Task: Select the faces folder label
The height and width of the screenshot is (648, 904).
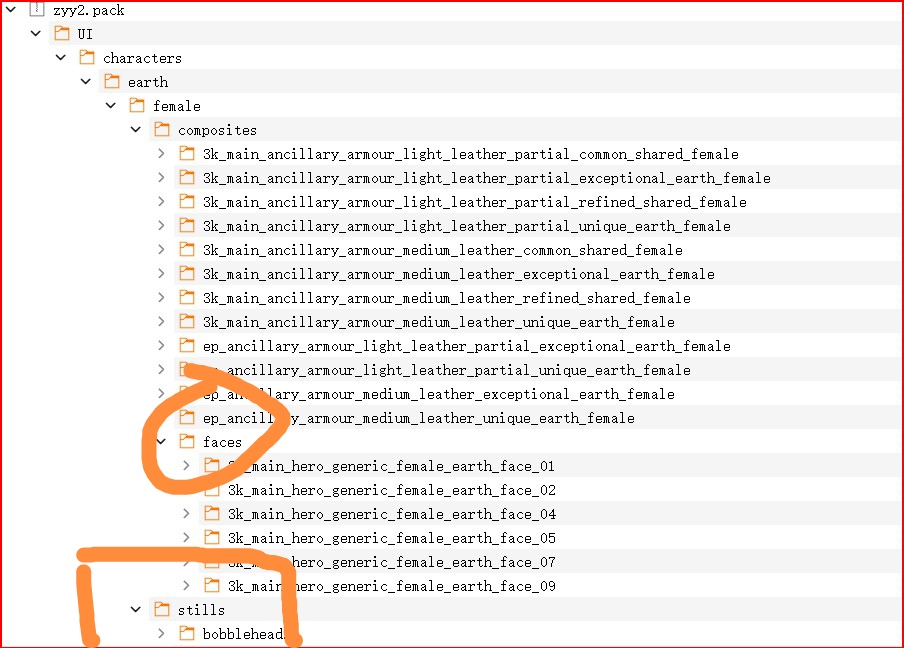Action: pyautogui.click(x=222, y=442)
